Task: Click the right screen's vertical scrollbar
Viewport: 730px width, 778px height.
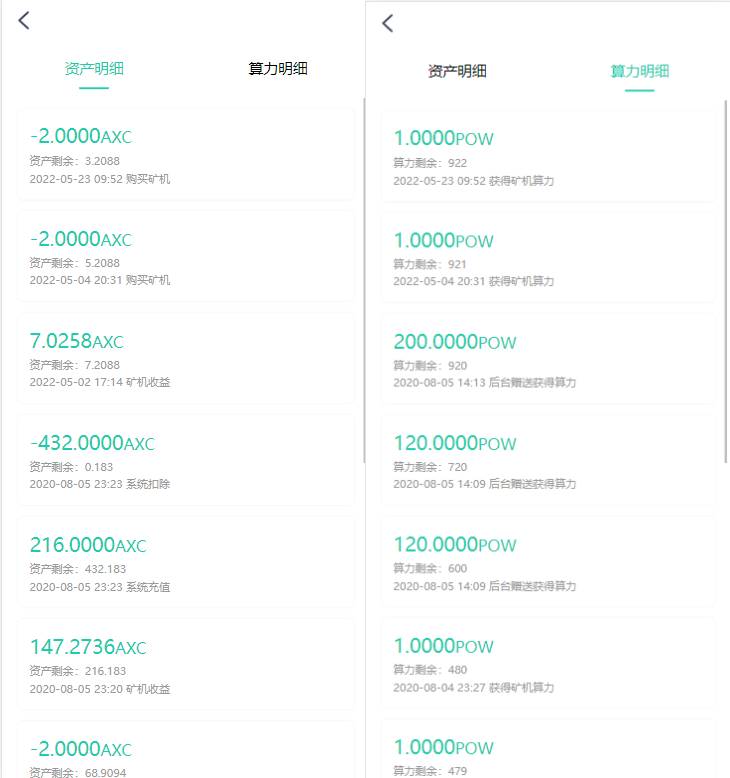Action: 726,281
